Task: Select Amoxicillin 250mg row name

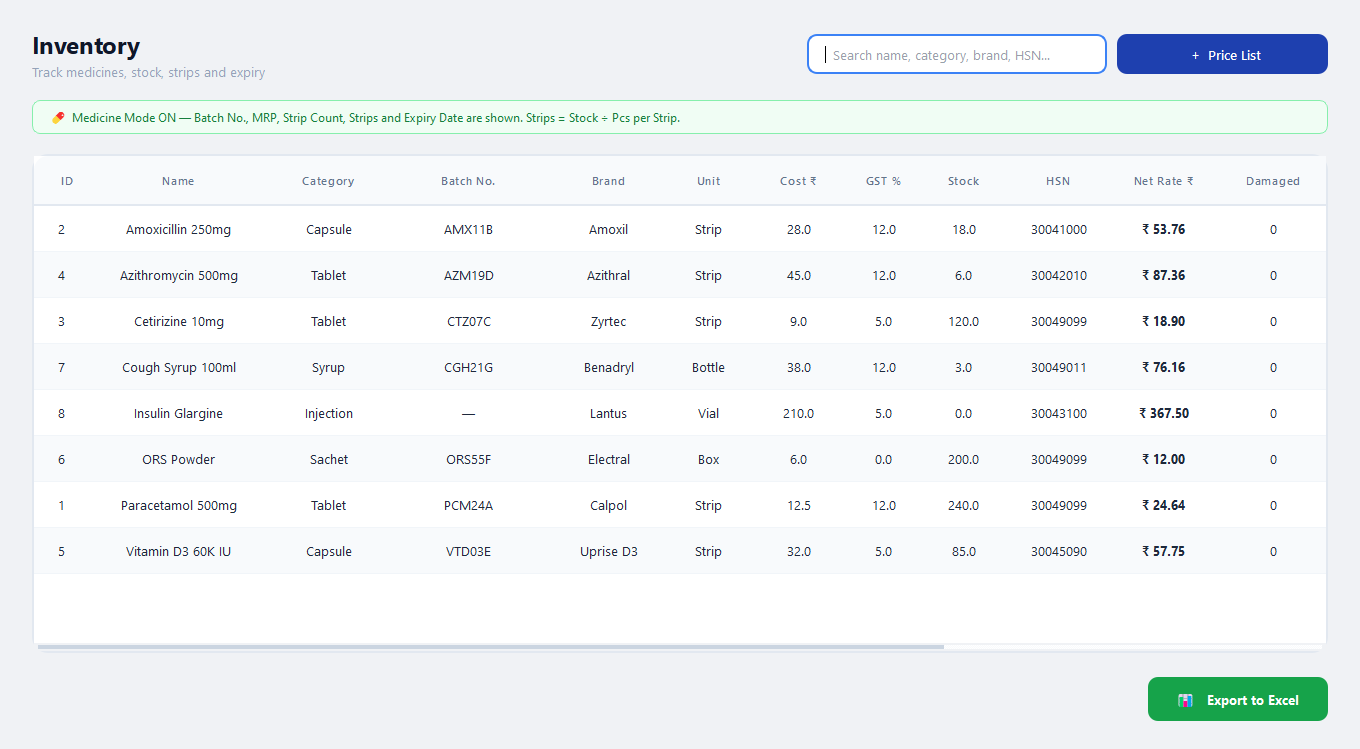Action: pos(178,229)
